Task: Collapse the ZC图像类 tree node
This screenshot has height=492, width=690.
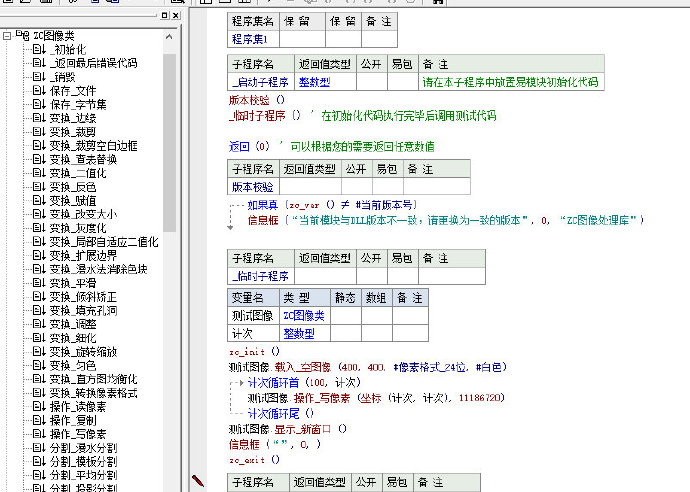Action: pyautogui.click(x=7, y=35)
